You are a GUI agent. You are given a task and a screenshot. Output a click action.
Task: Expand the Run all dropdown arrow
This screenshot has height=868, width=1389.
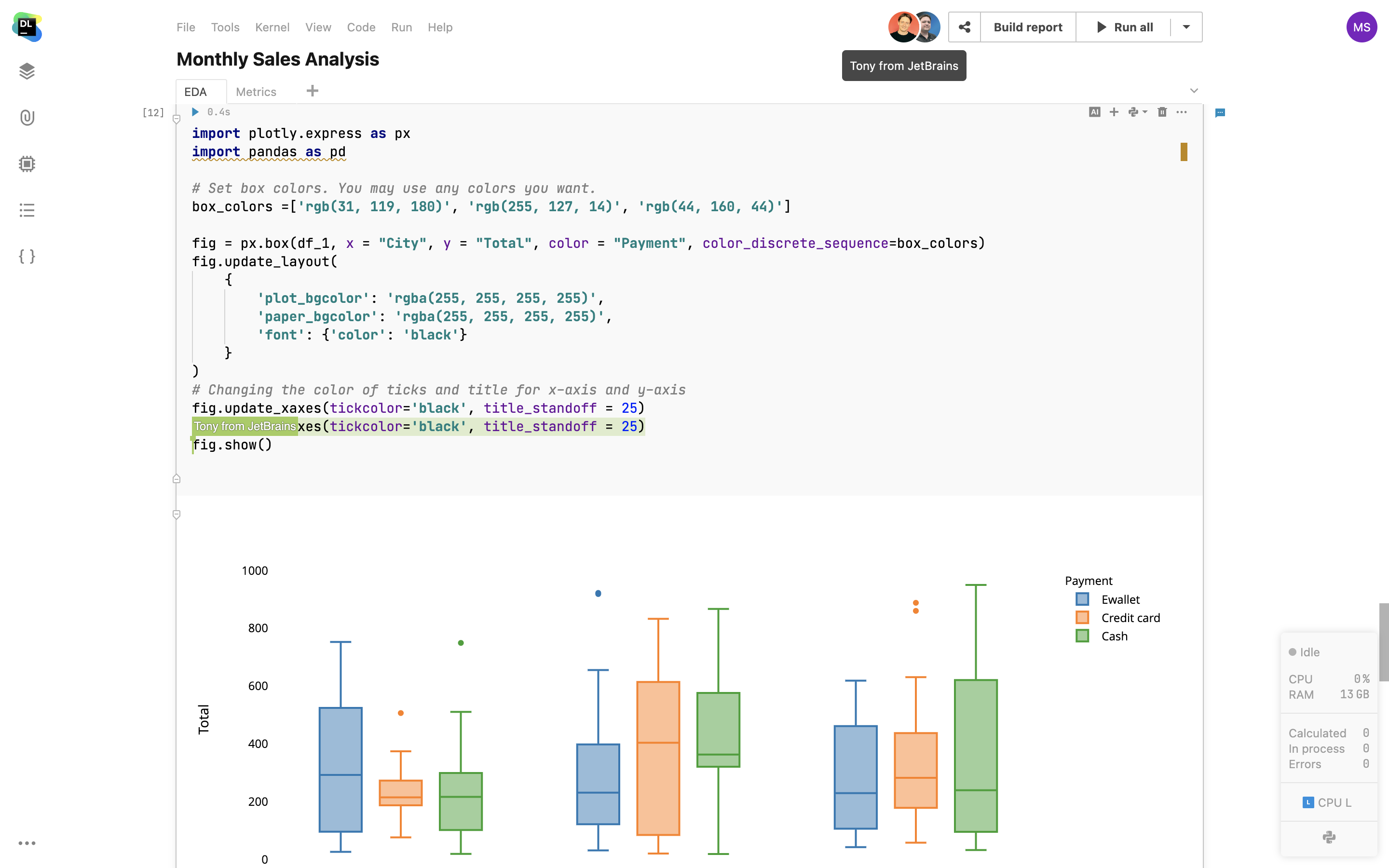(1186, 27)
